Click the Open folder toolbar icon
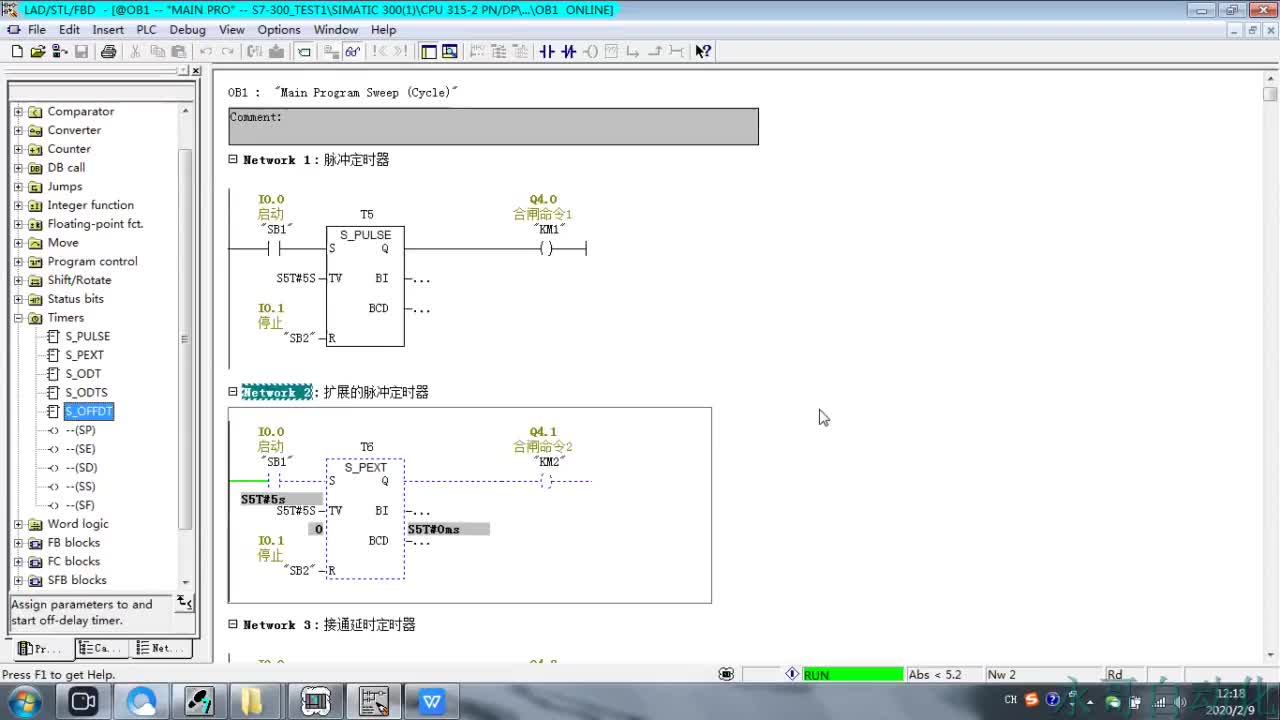The width and height of the screenshot is (1280, 720). click(x=37, y=51)
